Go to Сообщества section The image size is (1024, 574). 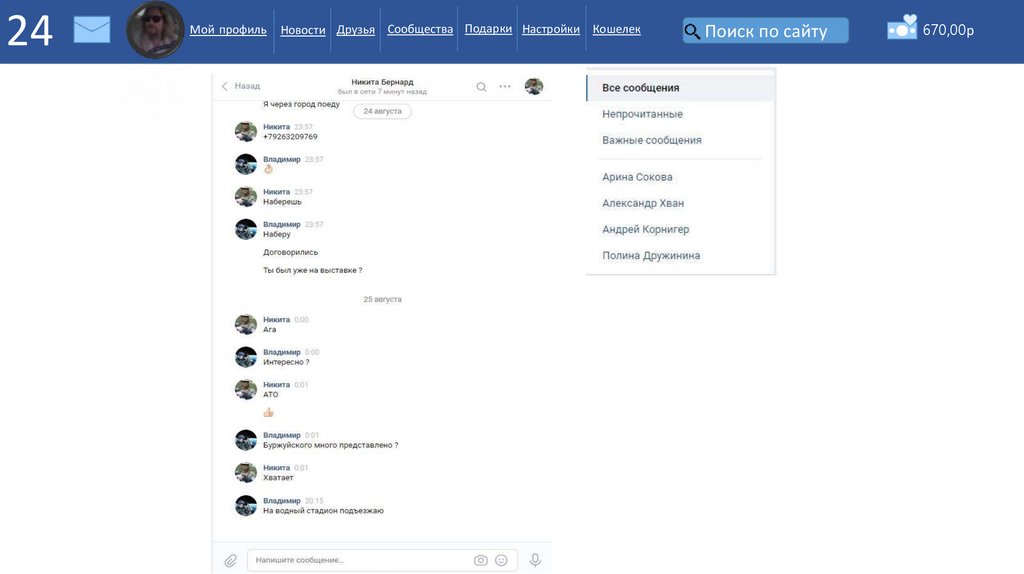(x=420, y=30)
